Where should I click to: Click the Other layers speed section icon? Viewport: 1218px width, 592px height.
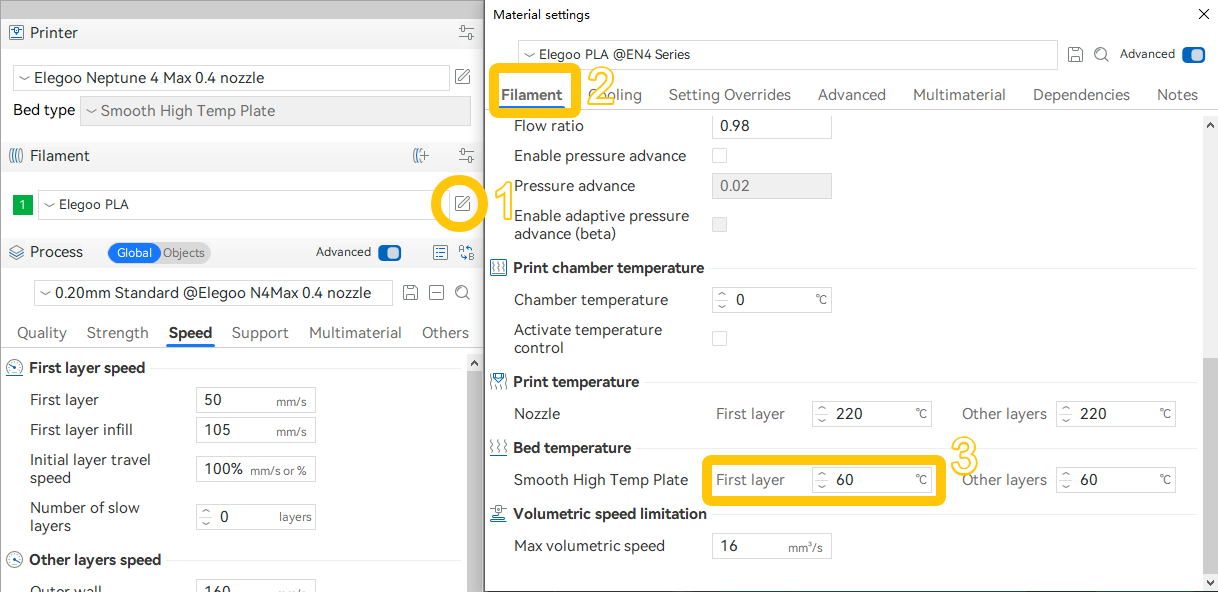click(15, 560)
